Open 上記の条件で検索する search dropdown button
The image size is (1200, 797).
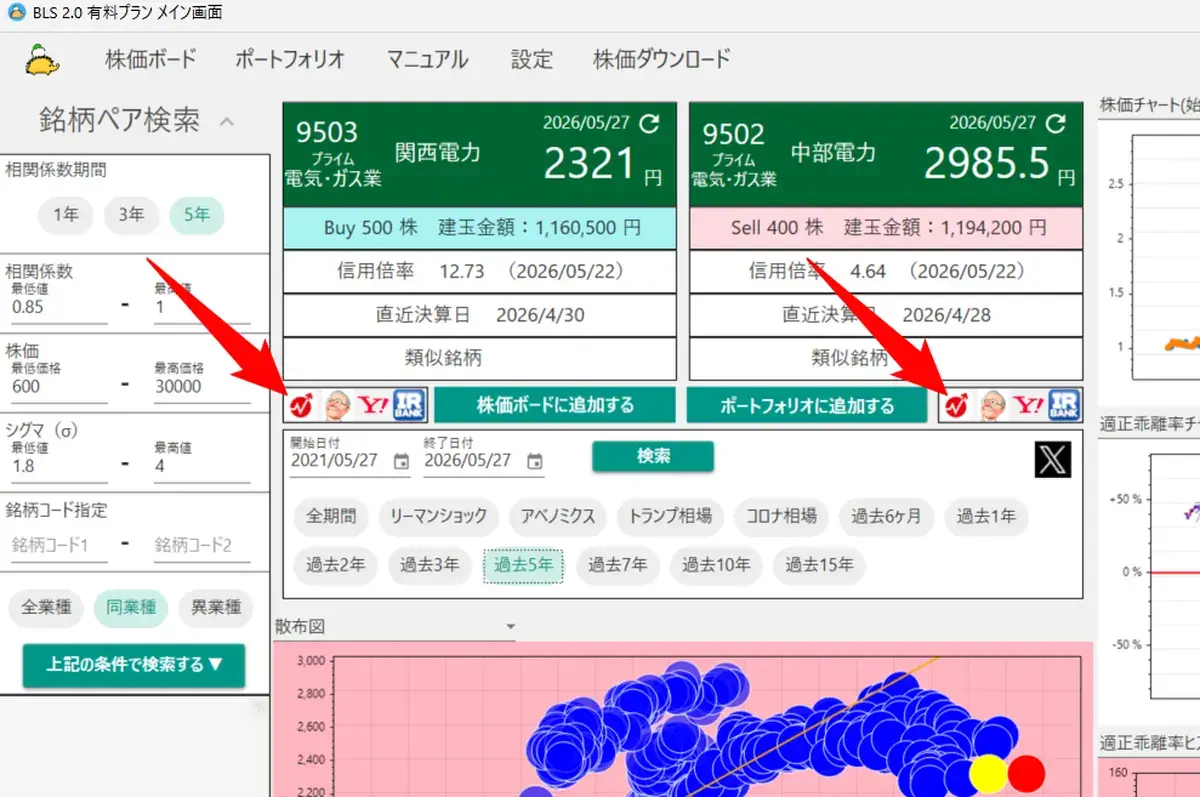(x=134, y=665)
